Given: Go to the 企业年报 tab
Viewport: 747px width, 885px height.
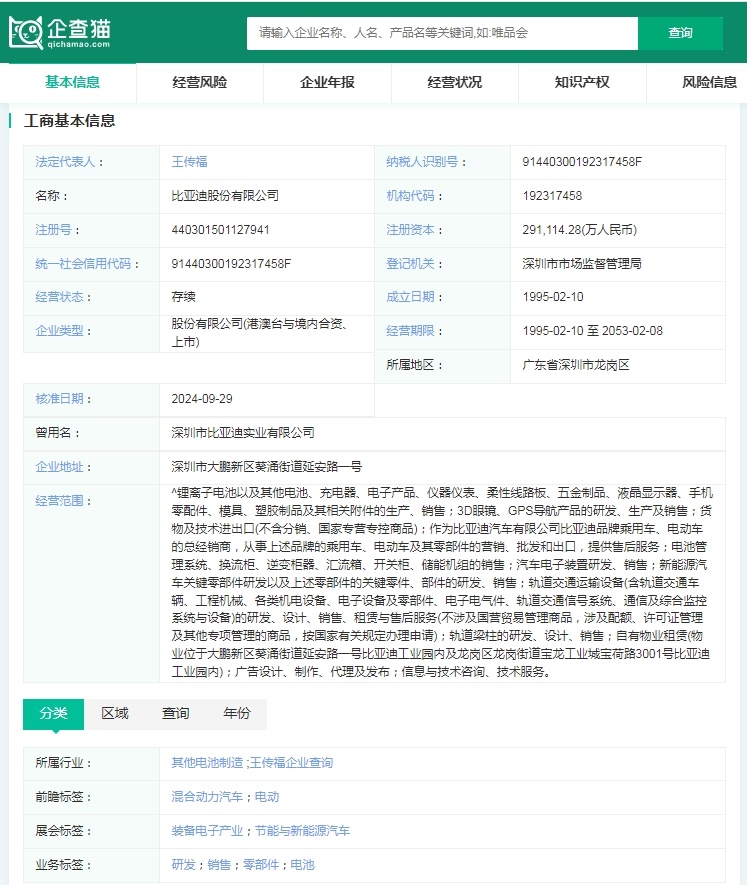Looking at the screenshot, I should tap(327, 82).
